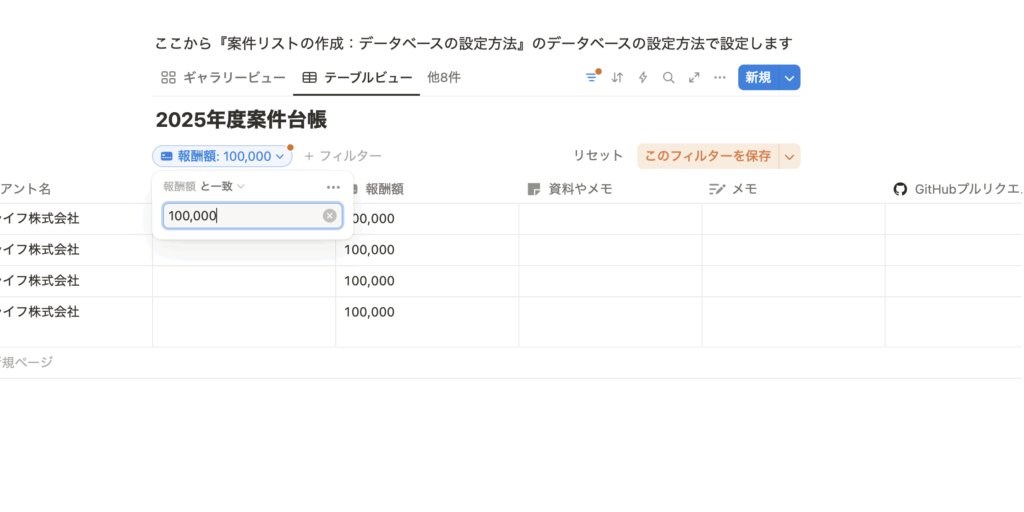This screenshot has width=1024, height=512.
Task: Click the filter icon in the view toolbar
Action: (x=591, y=78)
